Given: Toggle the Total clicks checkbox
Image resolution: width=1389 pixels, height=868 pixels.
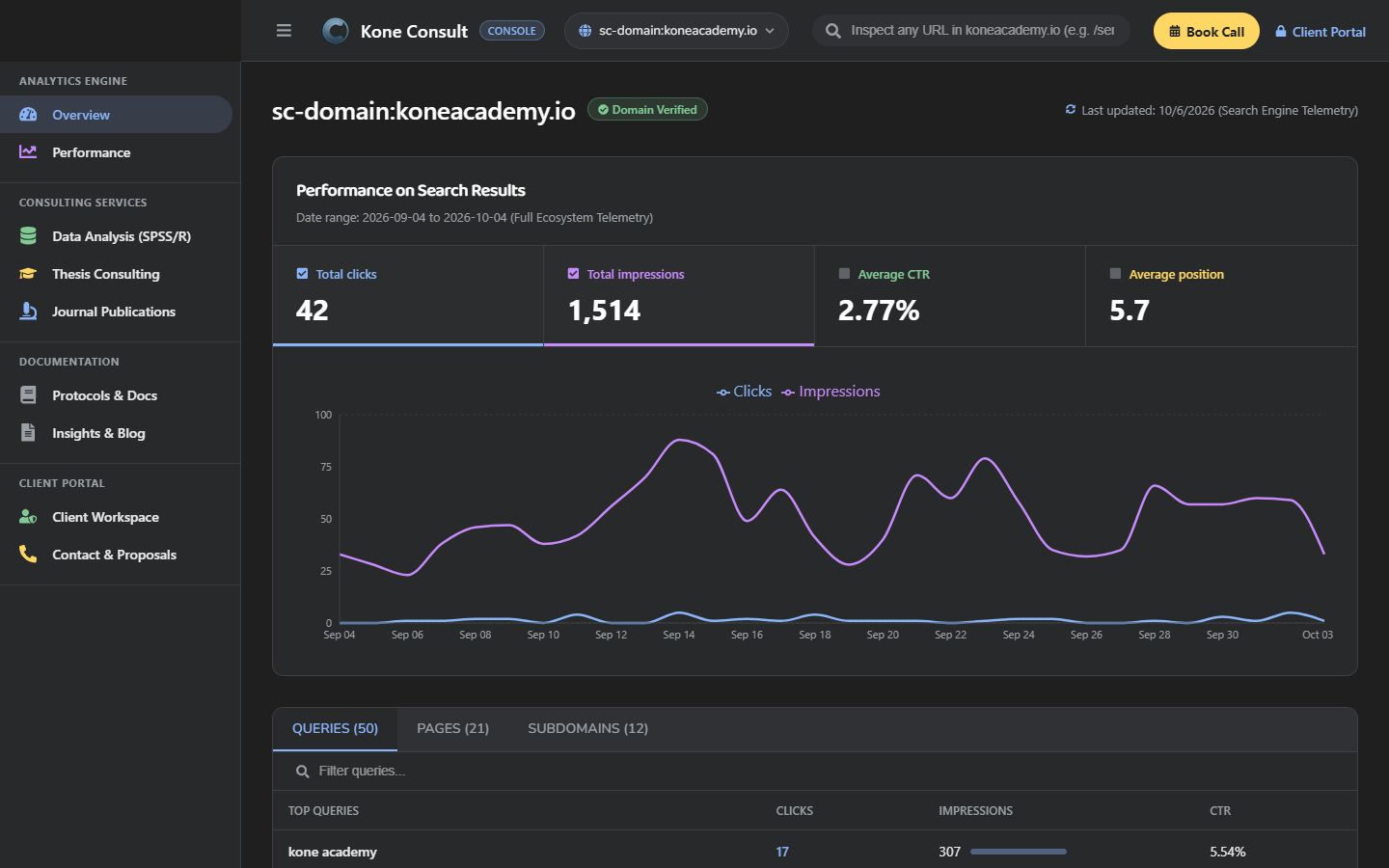Looking at the screenshot, I should point(302,274).
